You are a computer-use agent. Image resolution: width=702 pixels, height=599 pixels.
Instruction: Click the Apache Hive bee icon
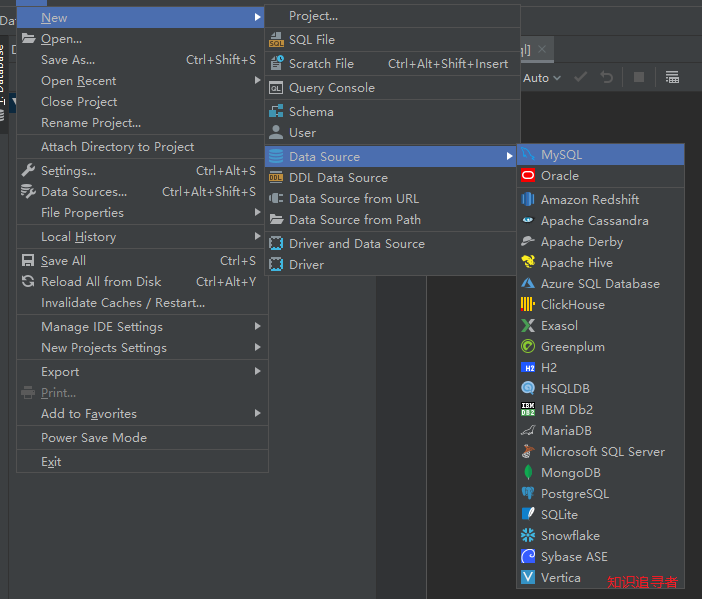(x=528, y=262)
